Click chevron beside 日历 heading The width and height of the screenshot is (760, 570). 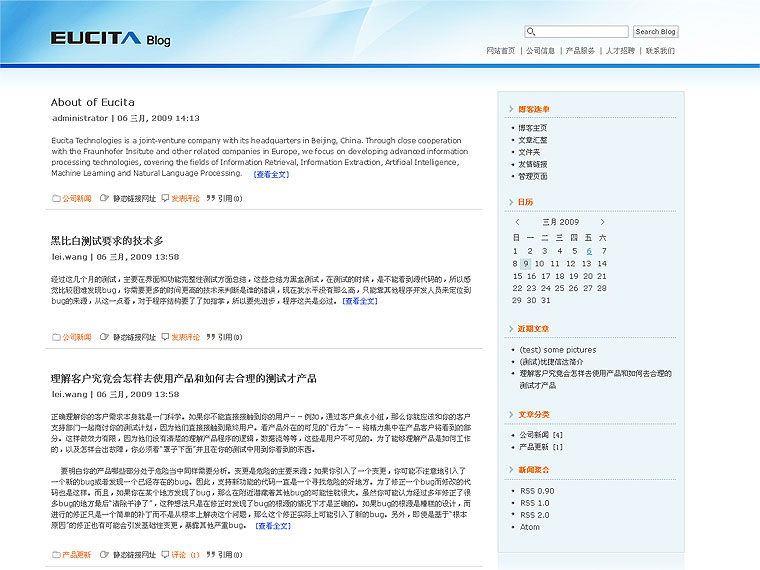511,202
